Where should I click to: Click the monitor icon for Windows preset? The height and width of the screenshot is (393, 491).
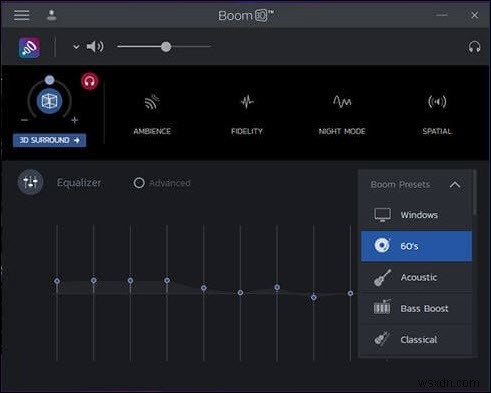[382, 215]
